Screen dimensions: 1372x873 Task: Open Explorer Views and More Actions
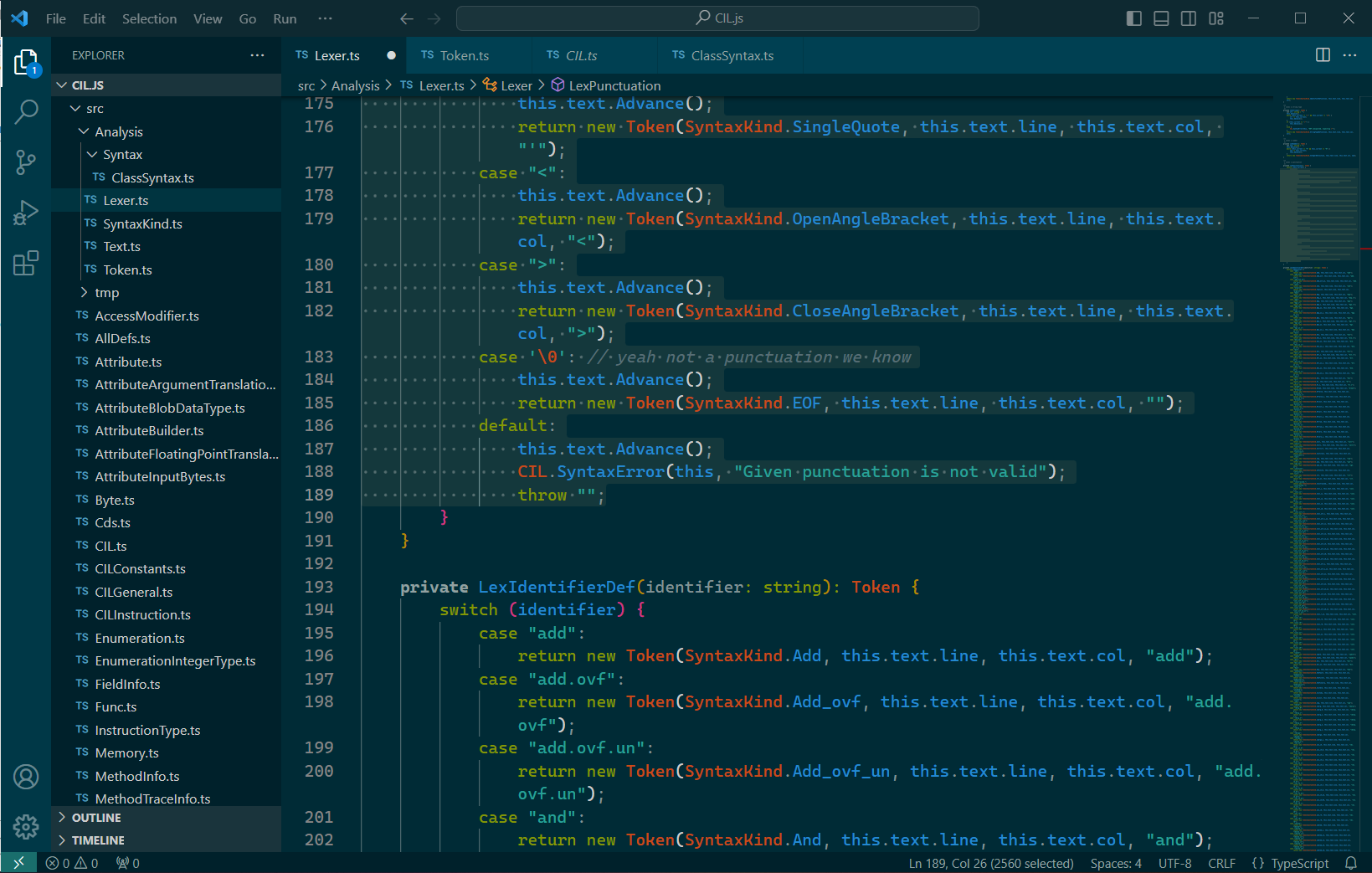click(257, 55)
